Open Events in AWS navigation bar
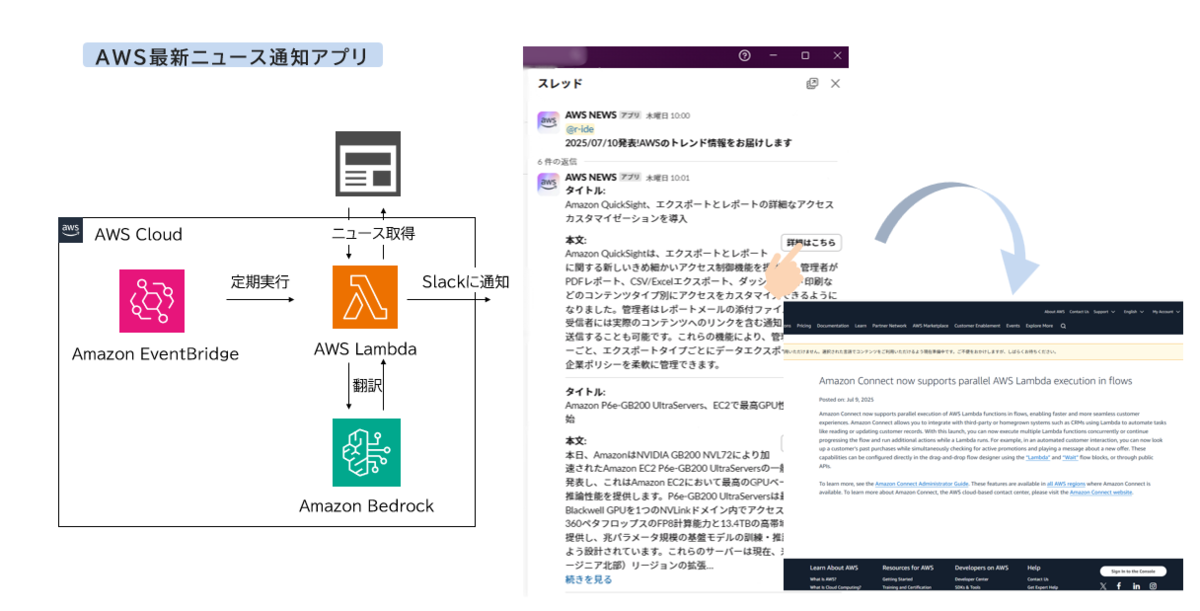The image size is (1200, 611). tap(1013, 326)
